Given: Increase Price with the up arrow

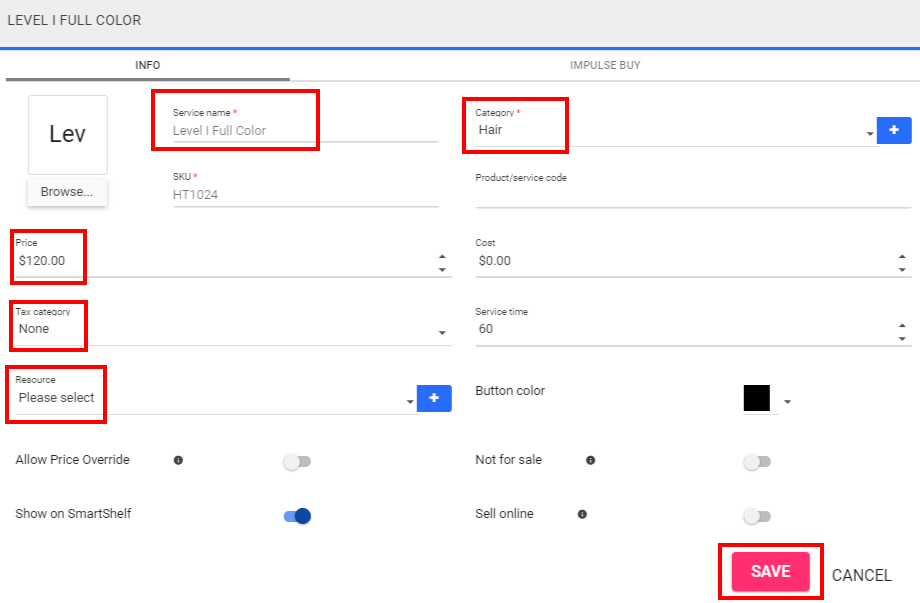Looking at the screenshot, I should click(x=442, y=255).
